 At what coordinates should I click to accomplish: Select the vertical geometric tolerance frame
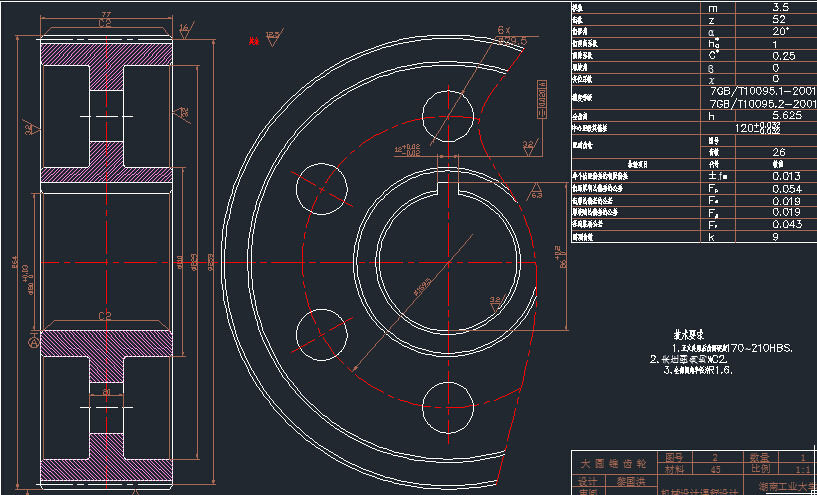click(540, 99)
